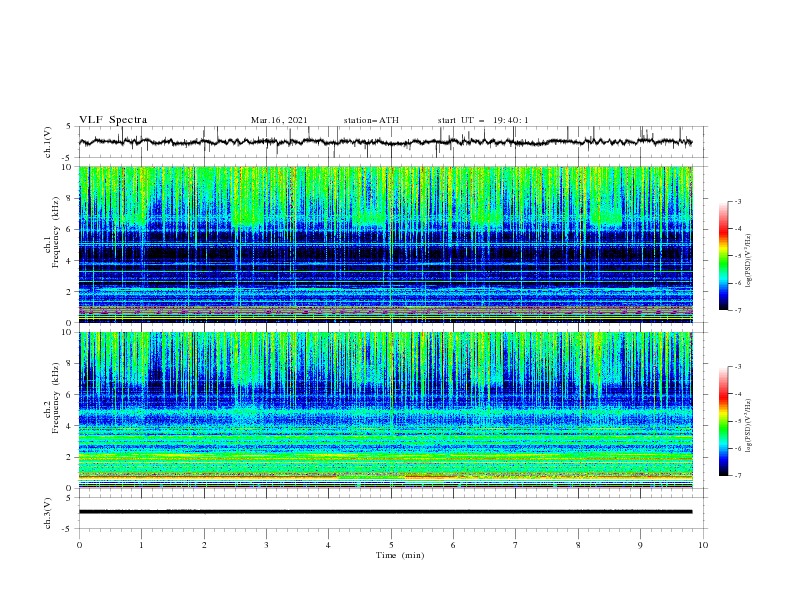Screen dimensions: 792x612
Task: Click the "station=ATH" header label
Action: click(371, 120)
